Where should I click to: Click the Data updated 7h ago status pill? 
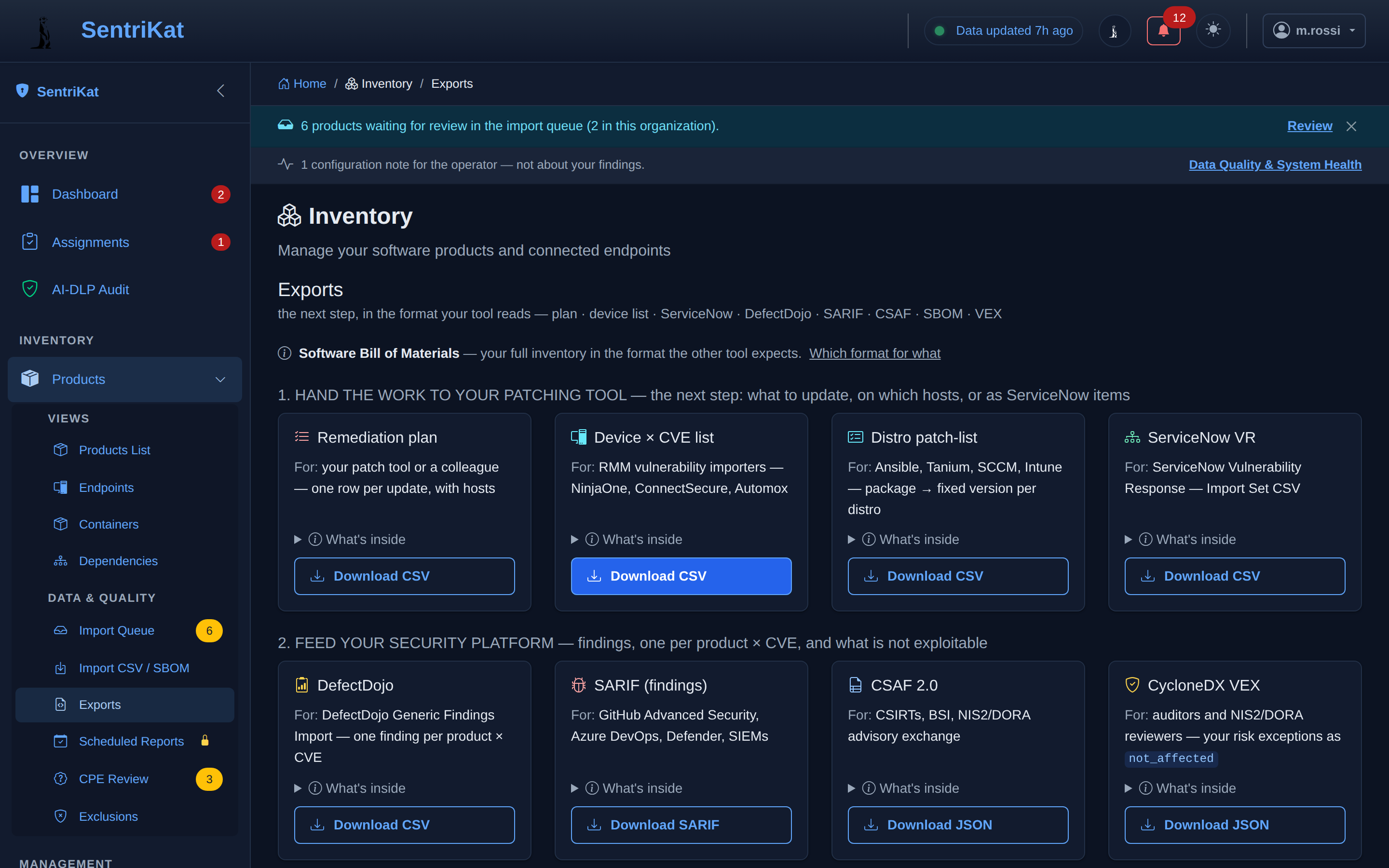pos(1003,31)
